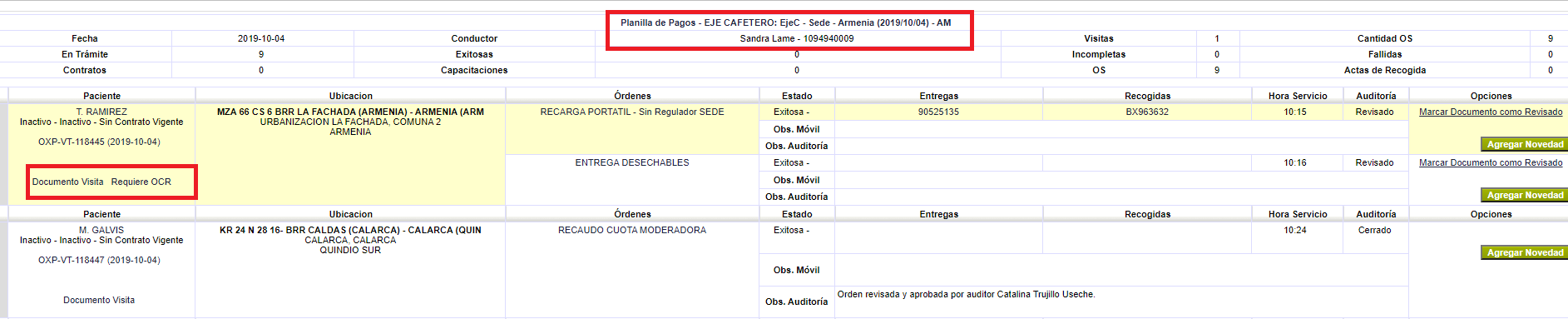The height and width of the screenshot is (319, 1568).
Task: Mark Recarga Portatil document as Revisado
Action: [1491, 112]
